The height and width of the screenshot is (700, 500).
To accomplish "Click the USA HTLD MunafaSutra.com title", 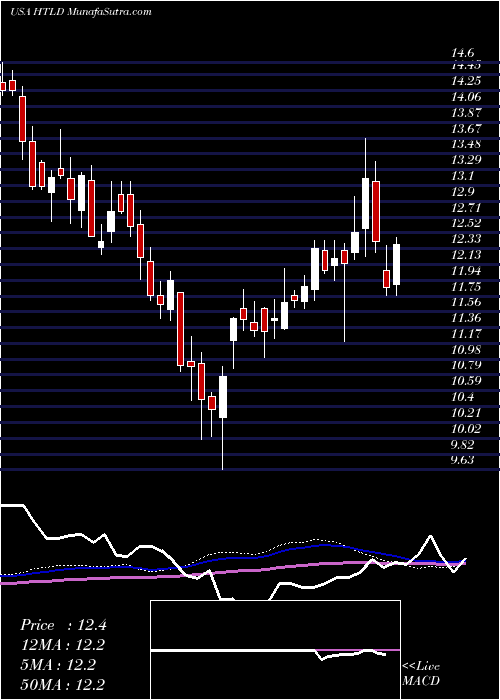I will coord(80,12).
